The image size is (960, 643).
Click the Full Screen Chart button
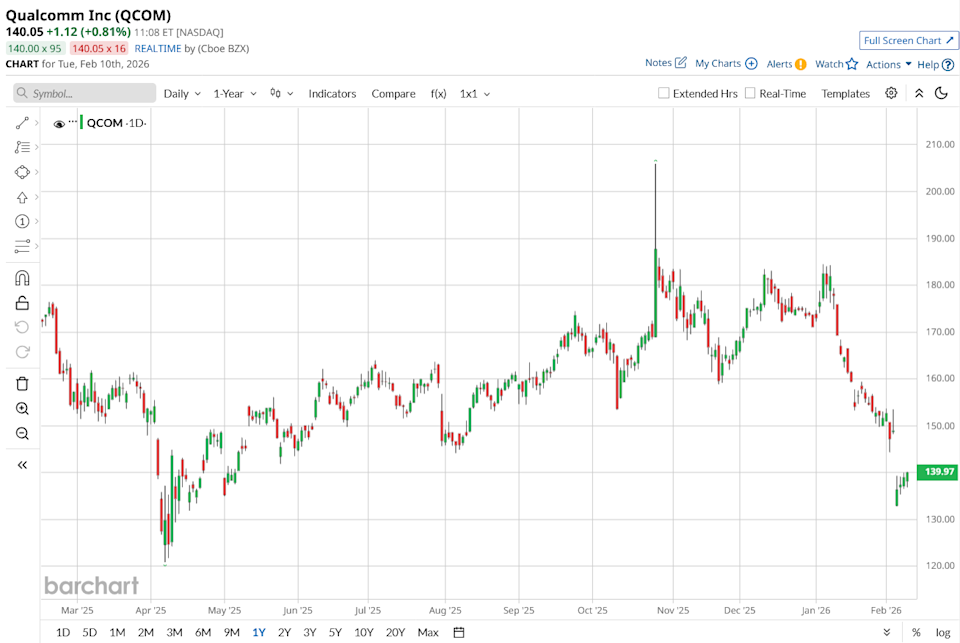click(x=909, y=40)
